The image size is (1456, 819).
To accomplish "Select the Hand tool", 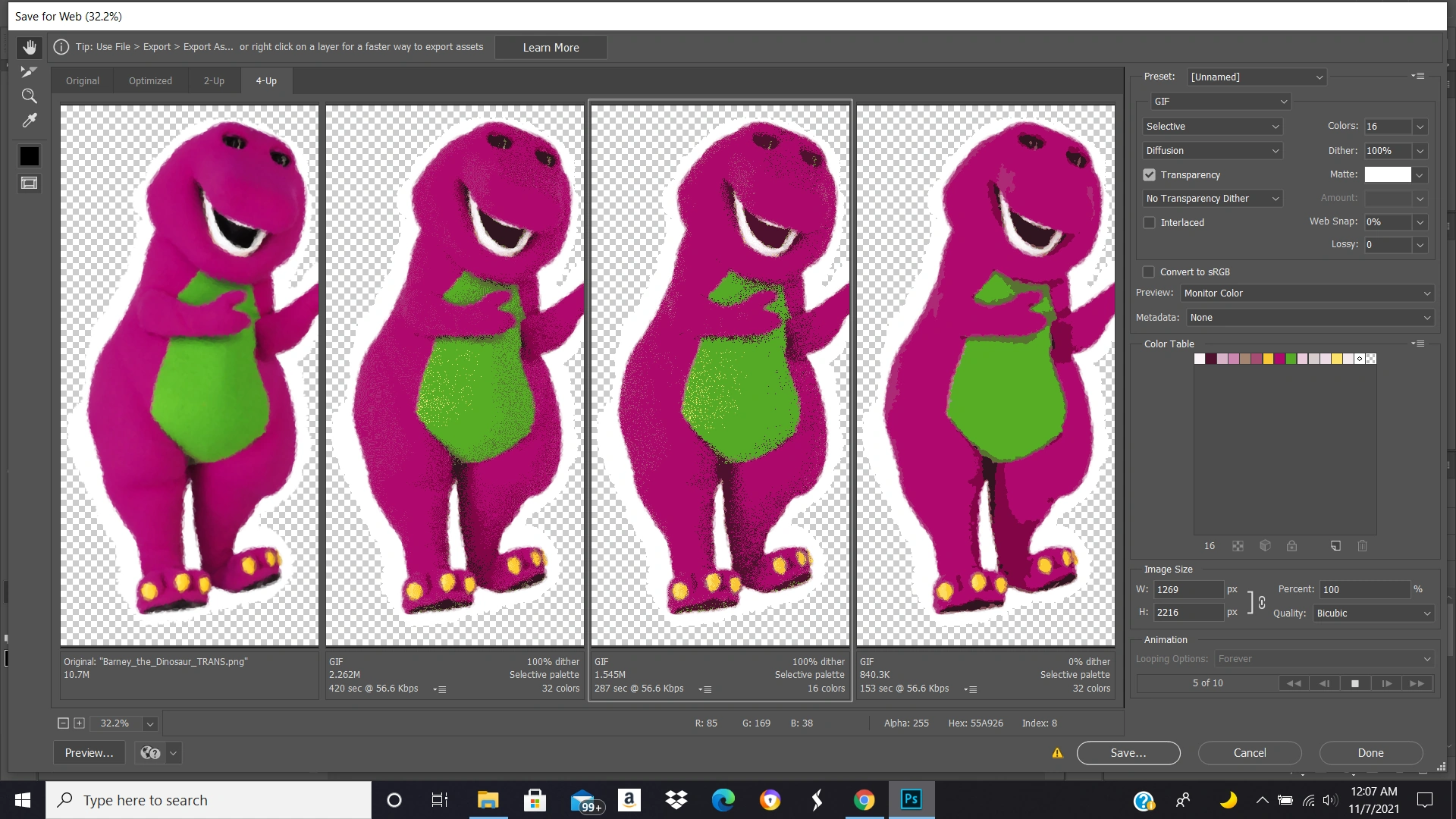I will (x=29, y=46).
